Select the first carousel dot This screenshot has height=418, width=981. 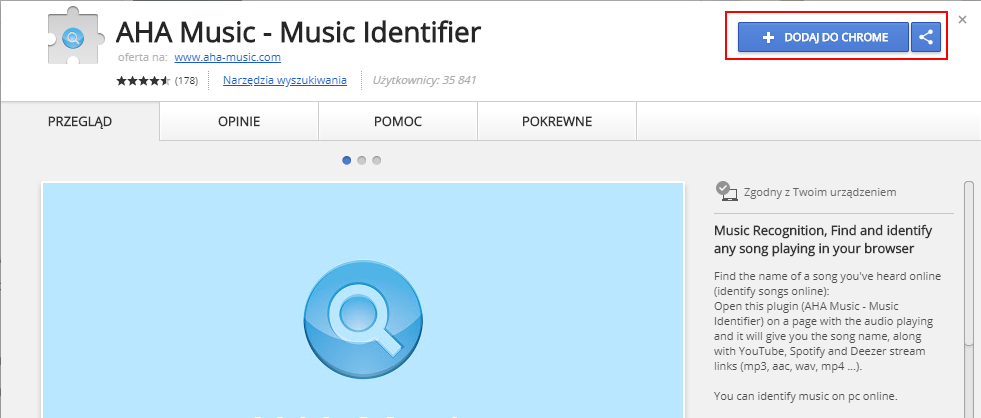click(347, 160)
